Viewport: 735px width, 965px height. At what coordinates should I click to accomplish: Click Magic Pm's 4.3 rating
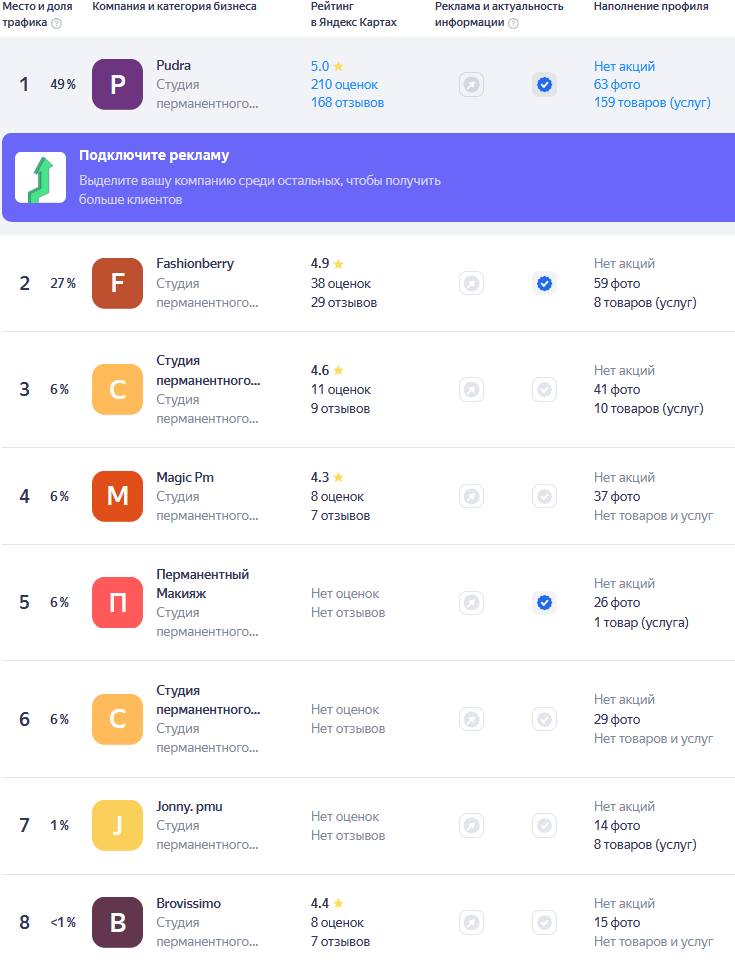327,477
